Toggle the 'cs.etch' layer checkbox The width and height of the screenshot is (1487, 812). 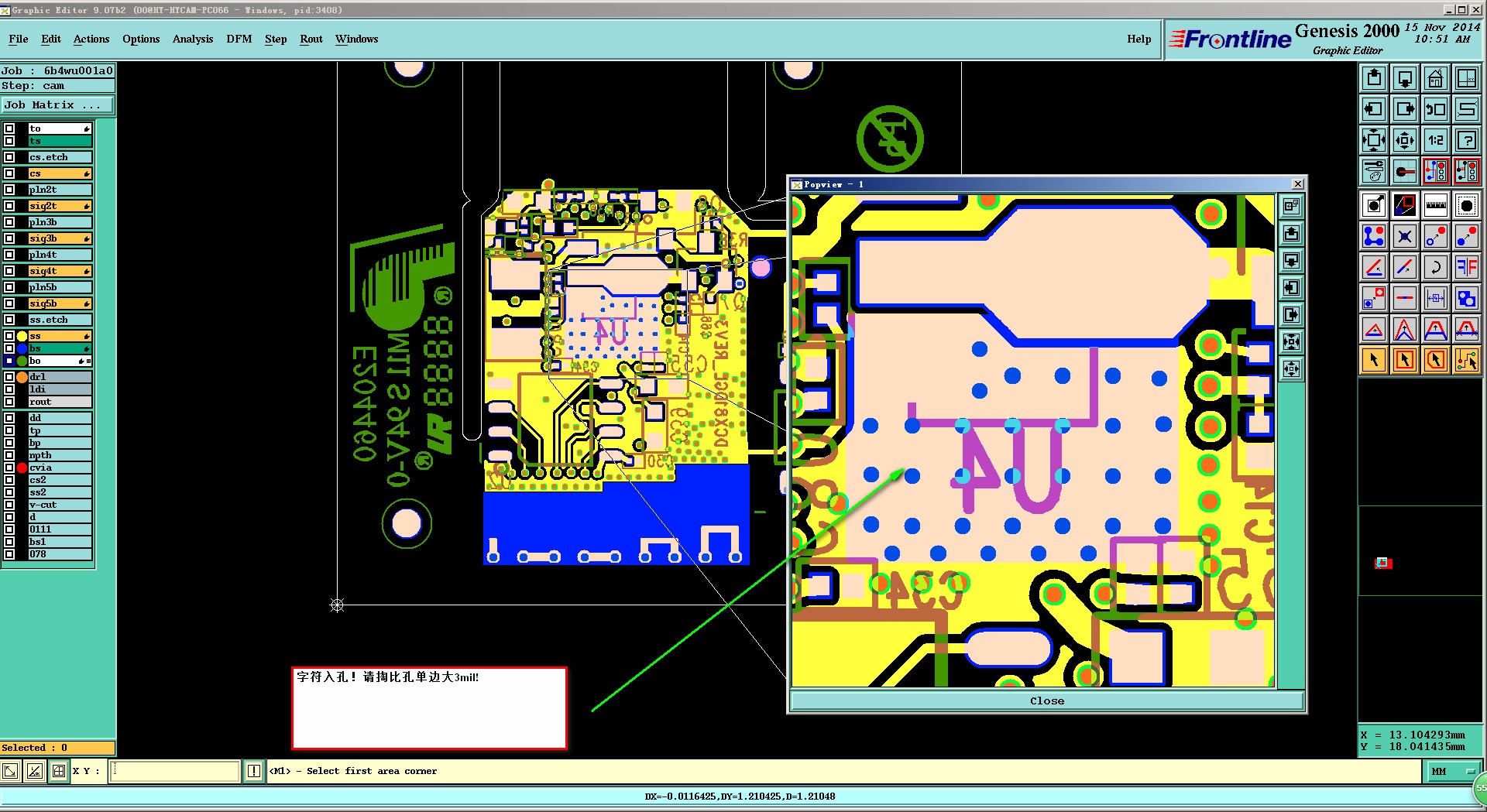click(9, 157)
